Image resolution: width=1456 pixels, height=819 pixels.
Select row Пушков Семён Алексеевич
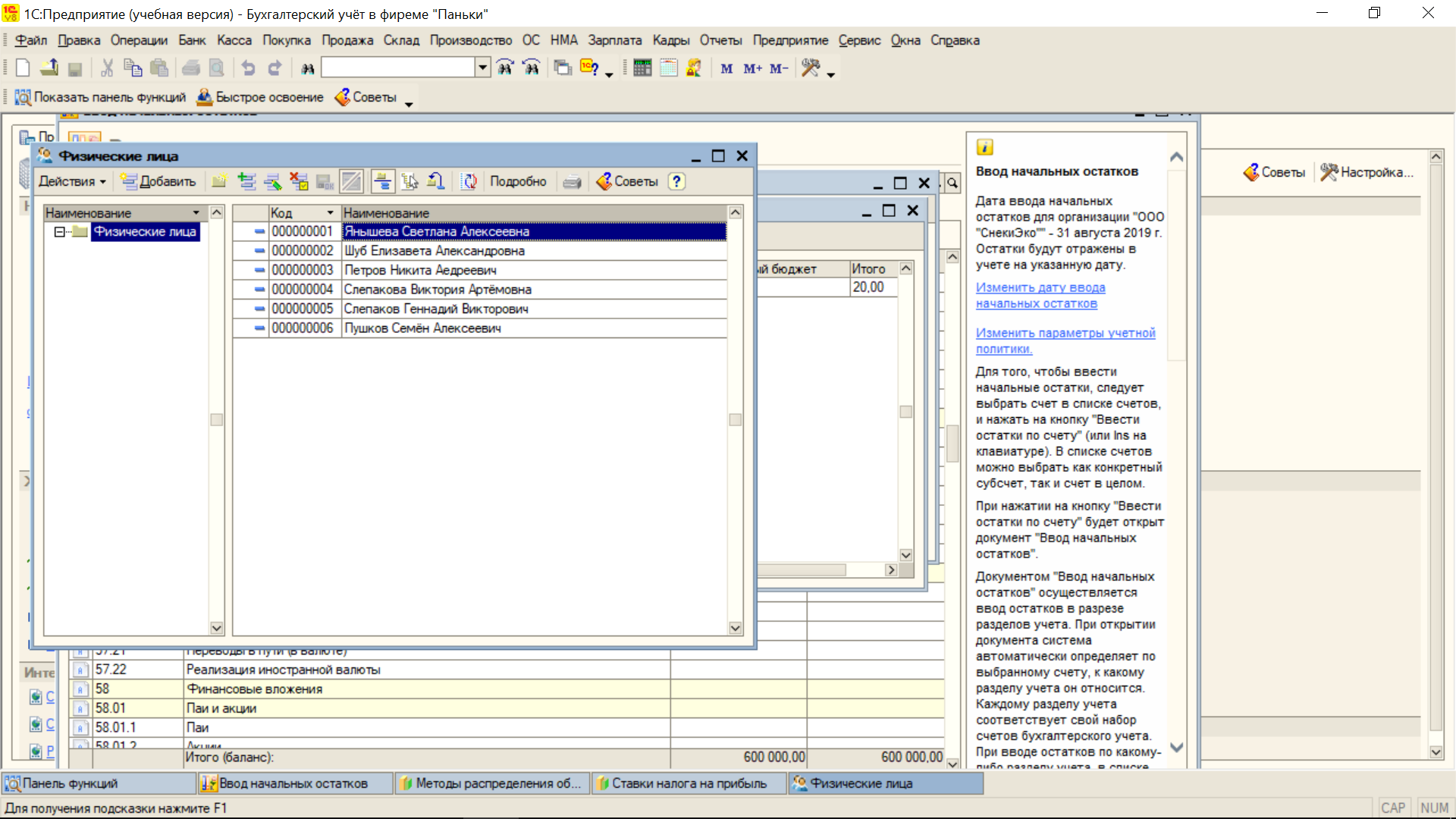(x=479, y=328)
